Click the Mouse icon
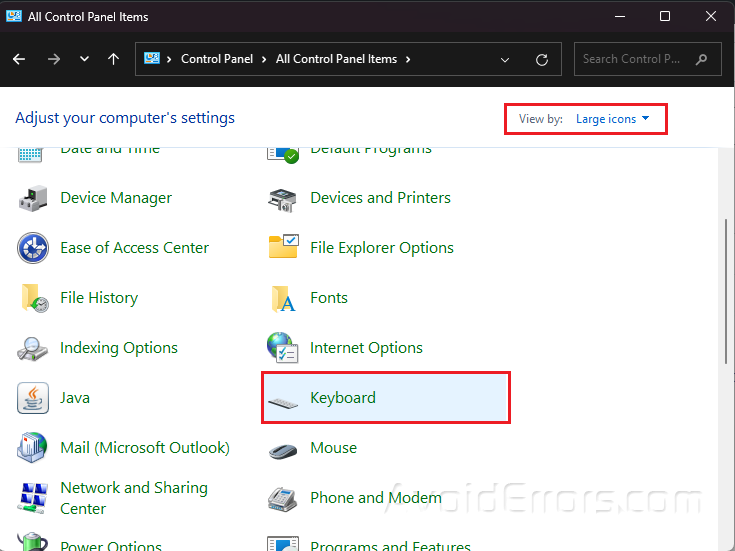Viewport: 735px width, 551px height. pos(283,448)
